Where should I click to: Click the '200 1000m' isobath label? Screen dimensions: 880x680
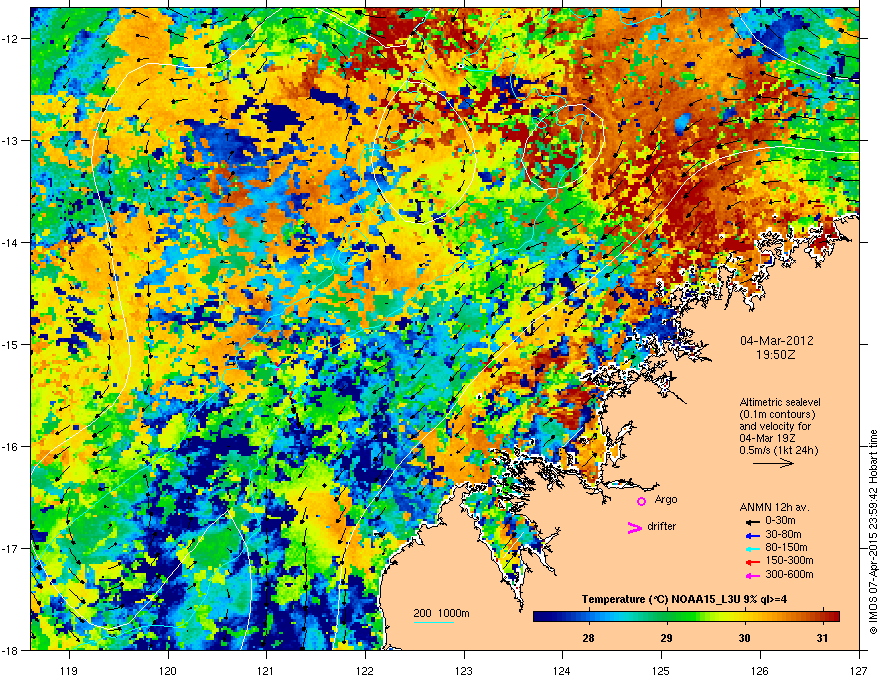441,613
